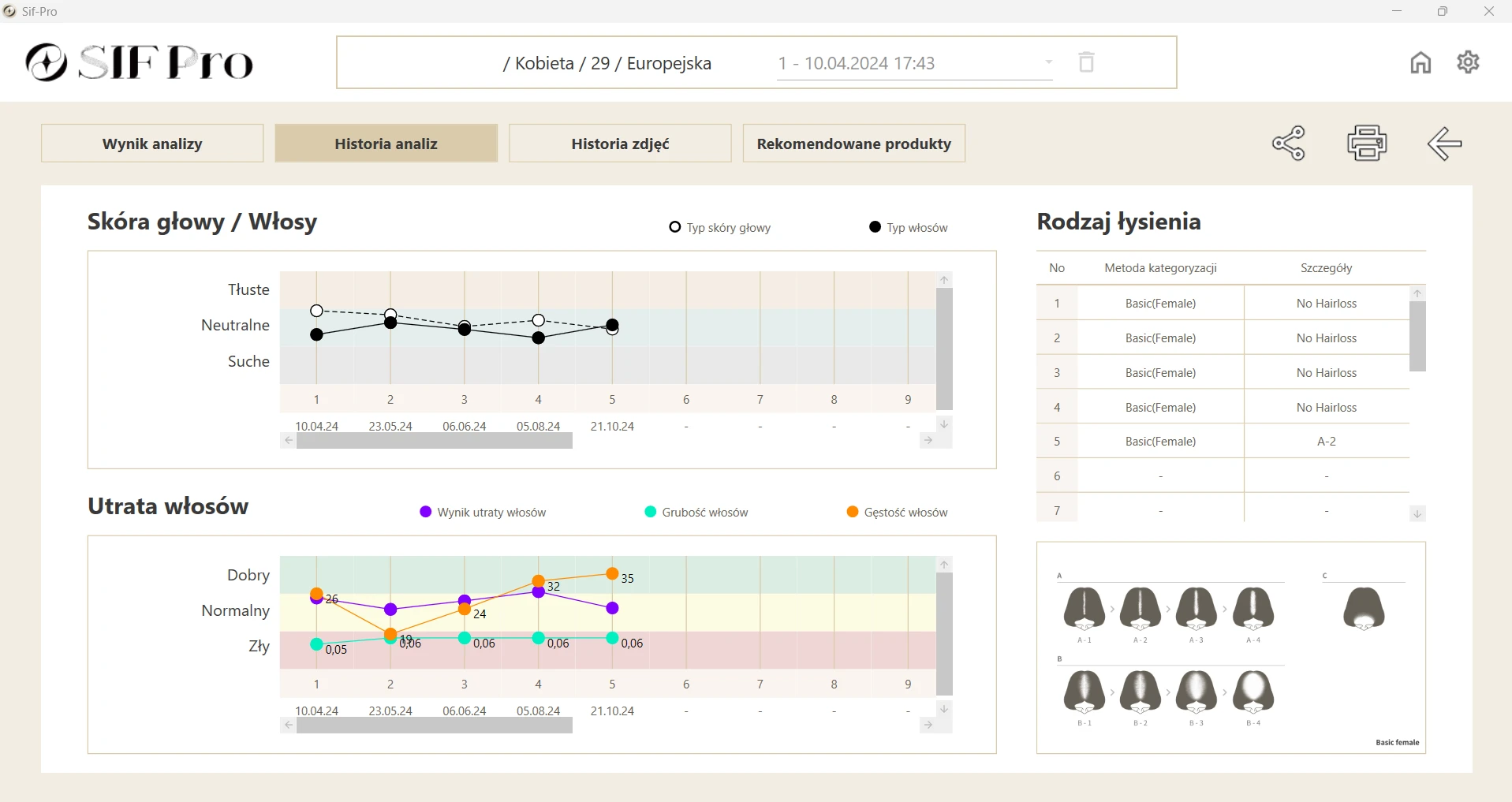This screenshot has height=802, width=1512.
Task: Select the Historia analiz button
Action: [x=386, y=144]
